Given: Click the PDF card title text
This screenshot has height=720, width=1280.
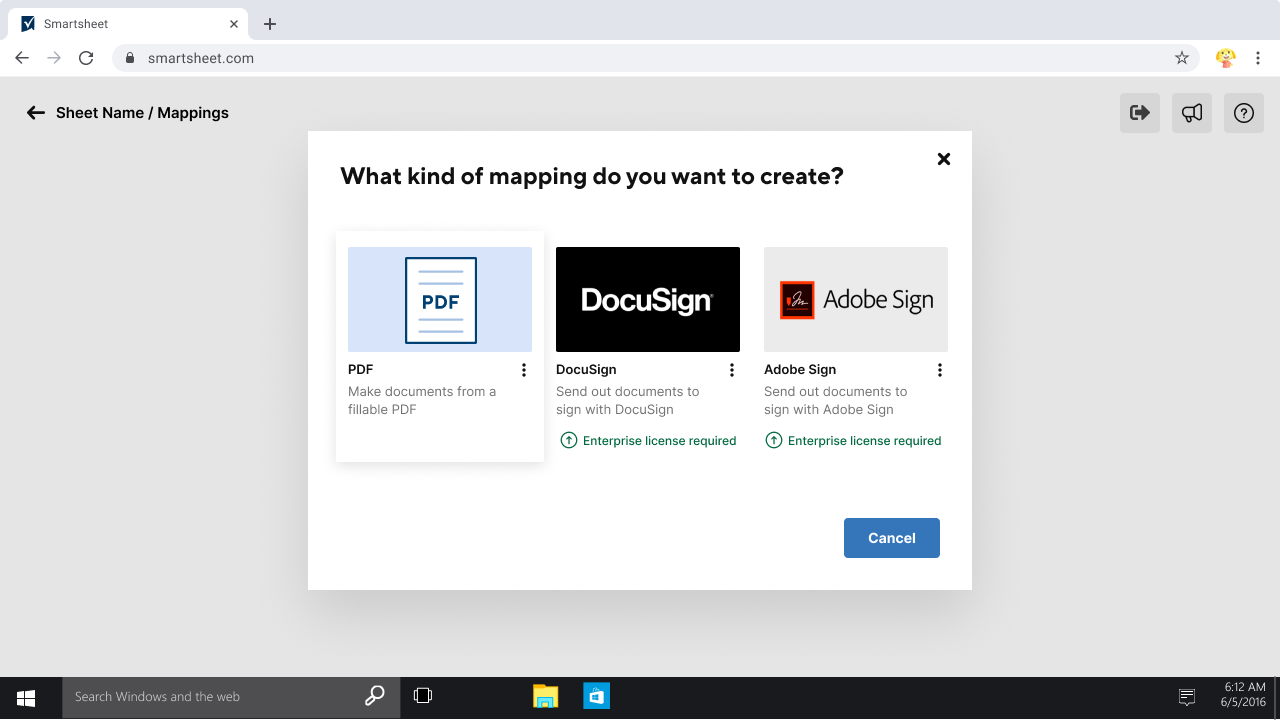Looking at the screenshot, I should click(x=360, y=370).
